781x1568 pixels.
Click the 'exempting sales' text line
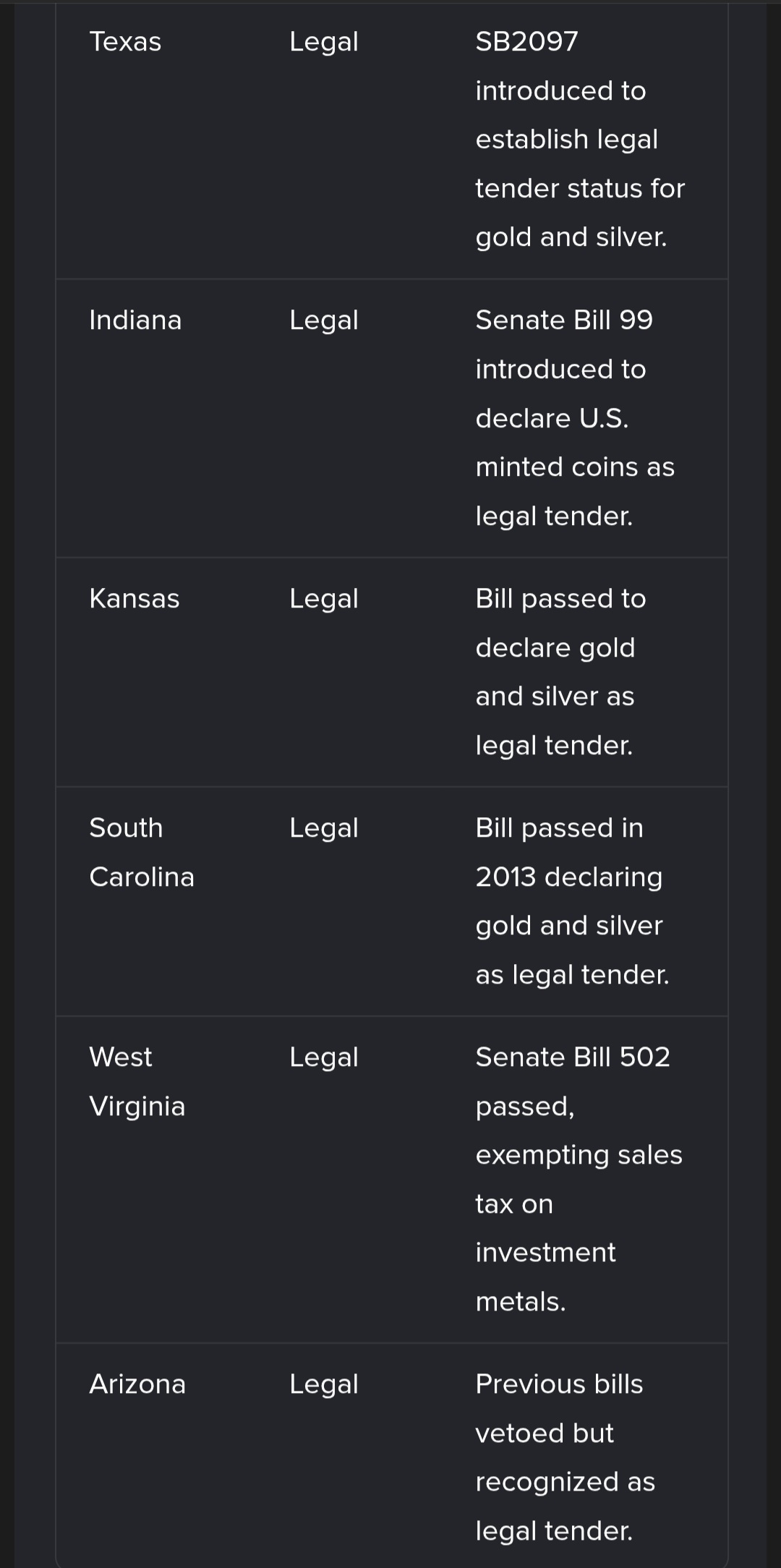click(x=579, y=1155)
